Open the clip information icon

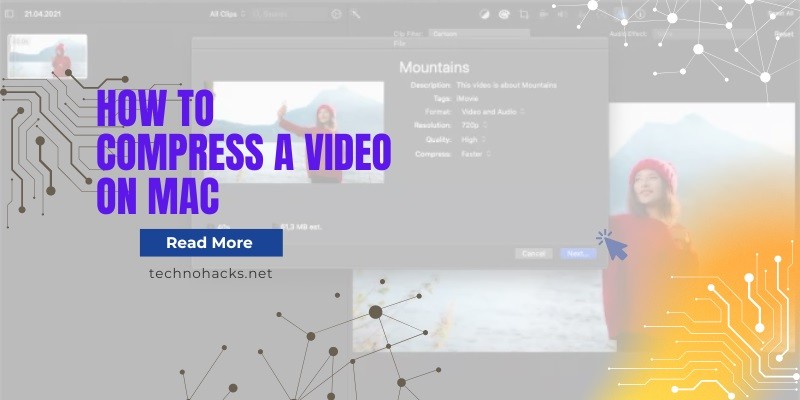(x=641, y=14)
